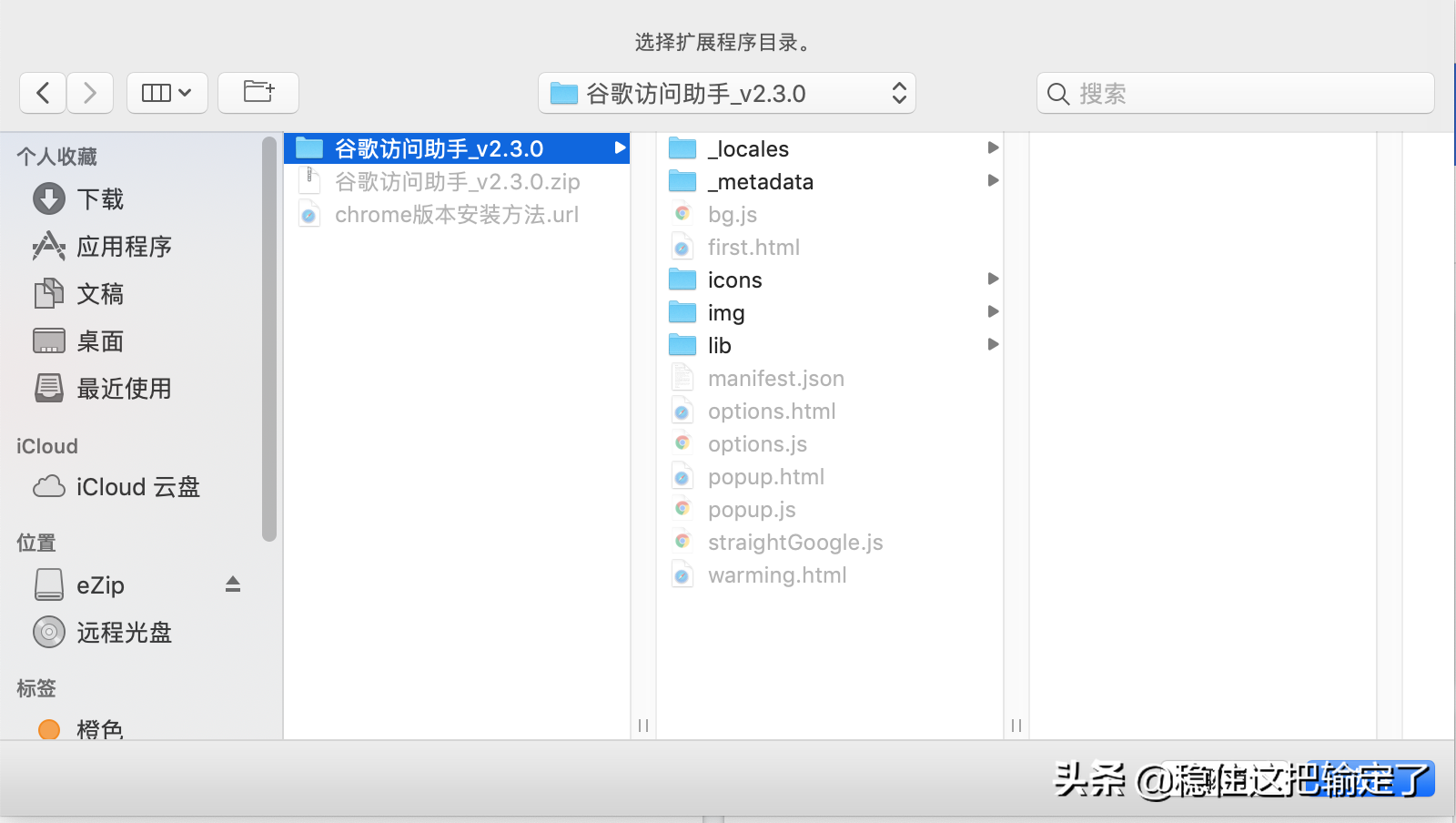Open 应用程序 in the sidebar
Viewport: 1456px width, 823px height.
point(124,247)
